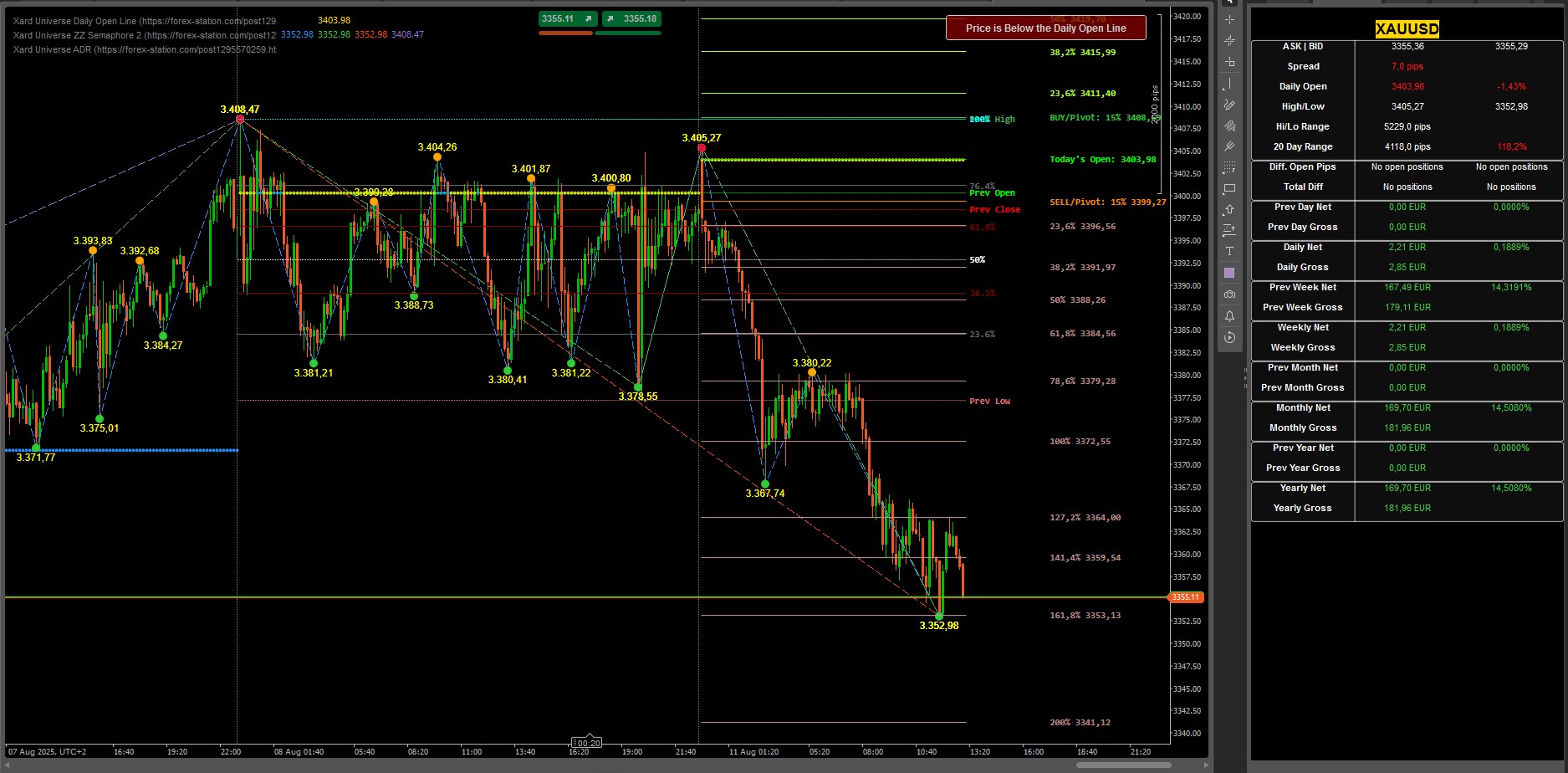Click the Prev Close level label
Viewport: 1568px width, 773px height.
coord(995,209)
